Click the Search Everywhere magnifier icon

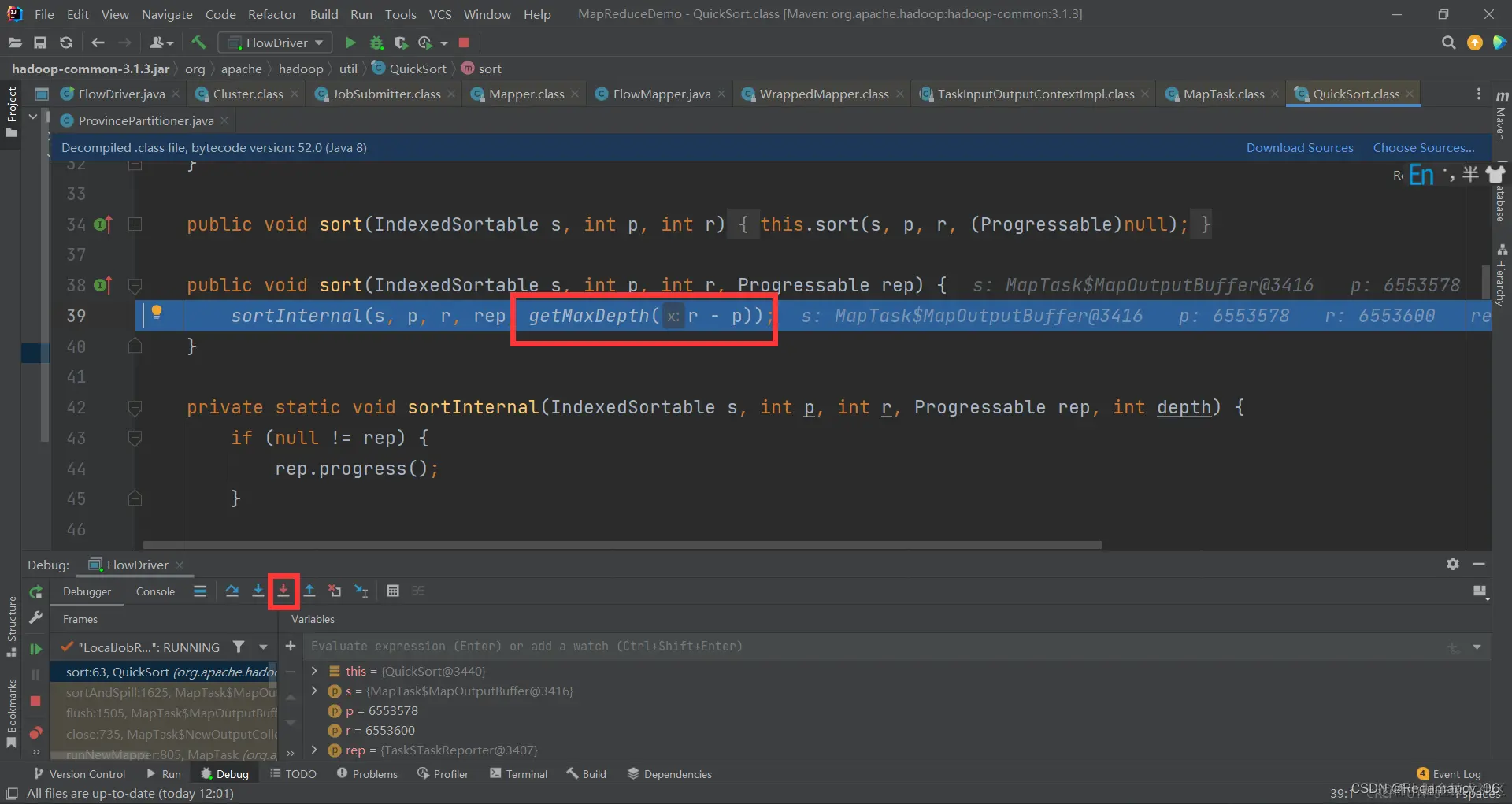coord(1448,43)
